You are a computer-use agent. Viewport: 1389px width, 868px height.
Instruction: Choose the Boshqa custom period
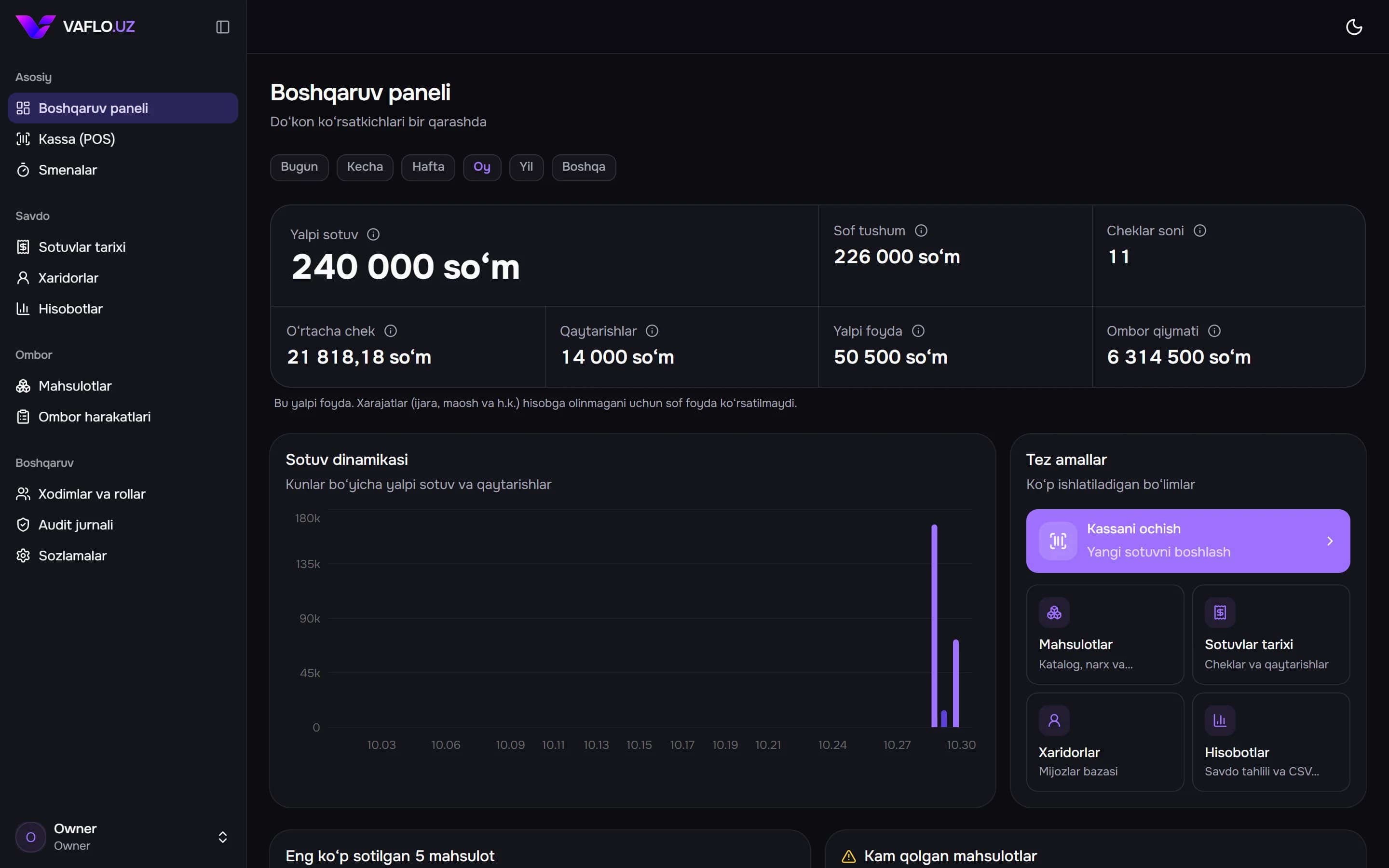tap(584, 167)
